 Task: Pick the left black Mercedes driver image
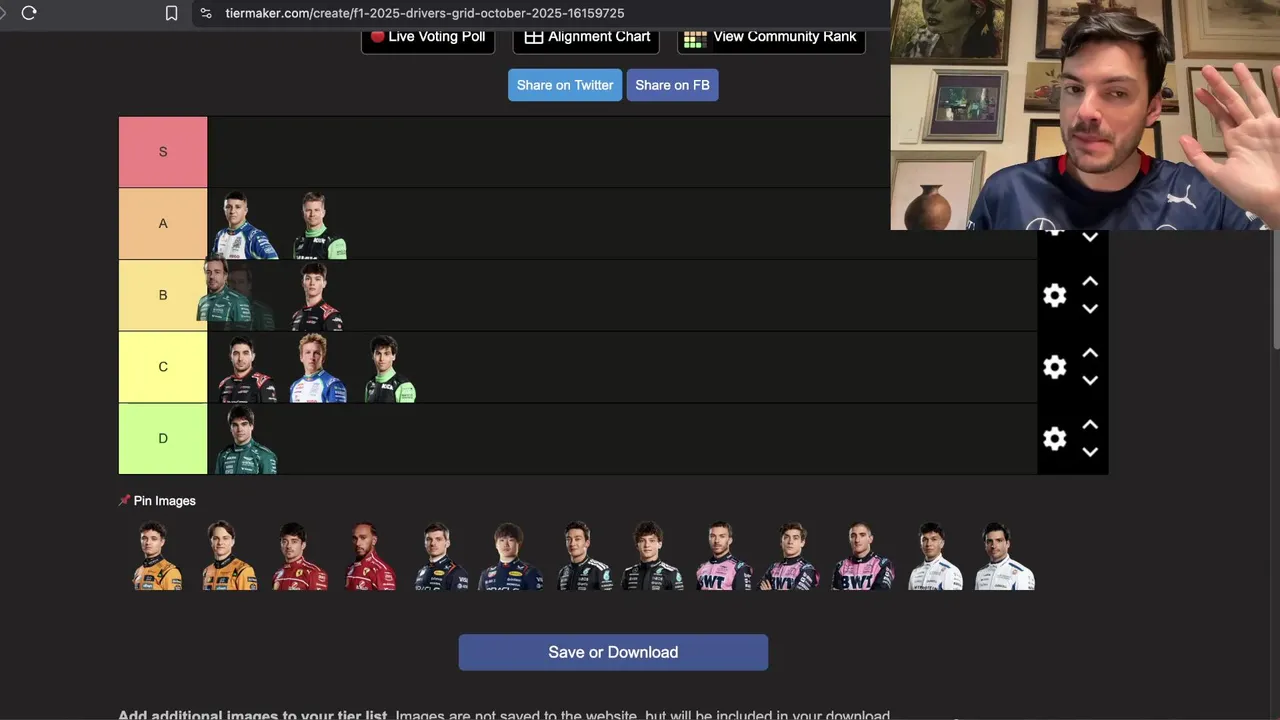[583, 556]
